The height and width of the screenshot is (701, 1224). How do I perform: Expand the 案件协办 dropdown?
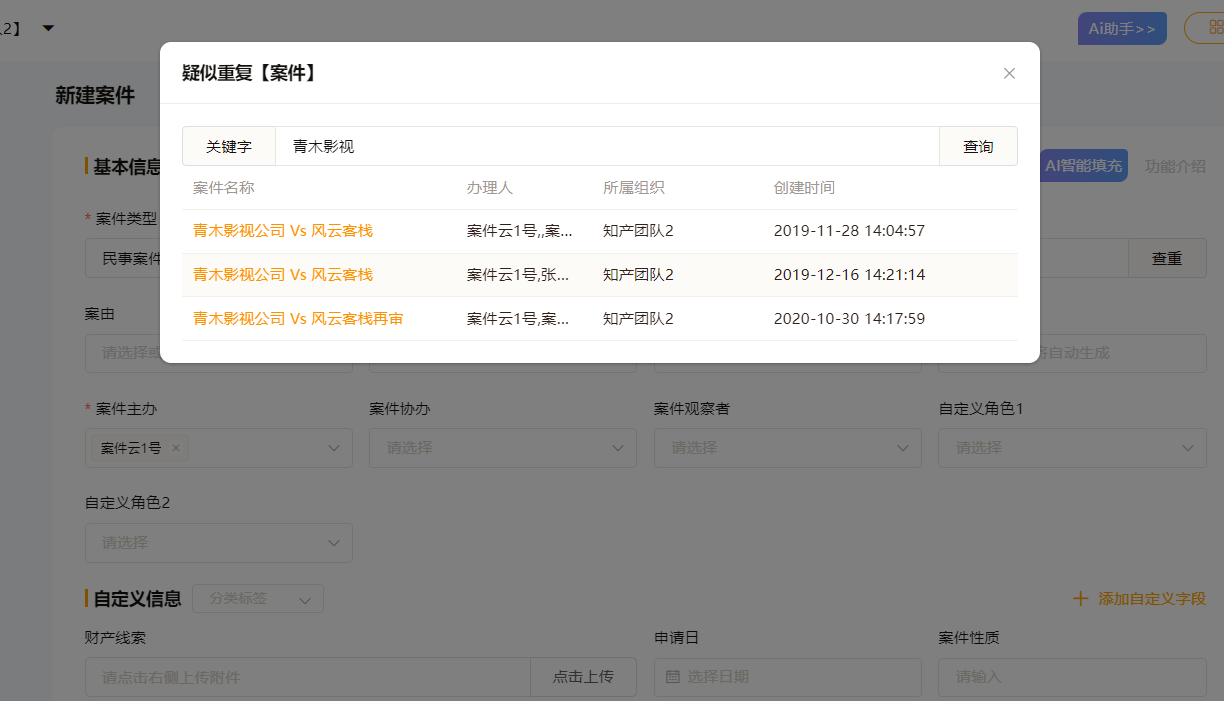pos(618,448)
